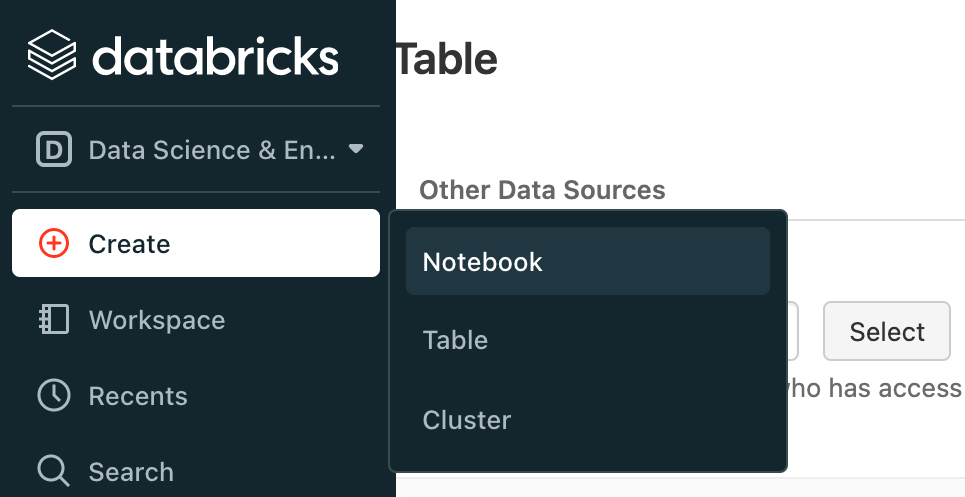
Task: Click the input box beside Select button
Action: click(x=792, y=331)
